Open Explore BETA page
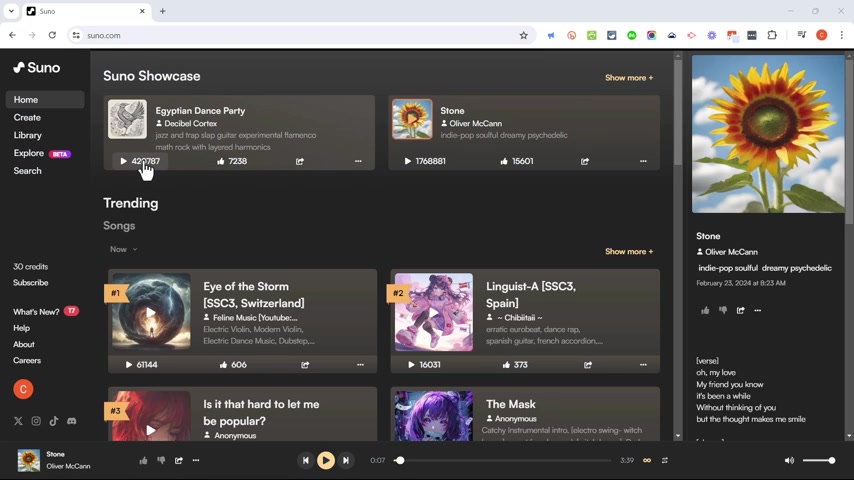The image size is (854, 480). (42, 153)
